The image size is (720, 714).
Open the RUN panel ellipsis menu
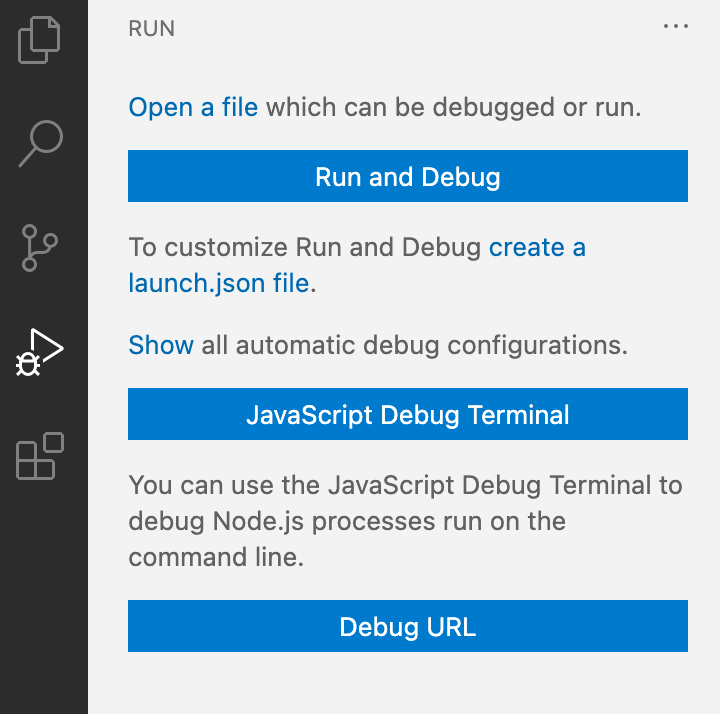[x=676, y=28]
